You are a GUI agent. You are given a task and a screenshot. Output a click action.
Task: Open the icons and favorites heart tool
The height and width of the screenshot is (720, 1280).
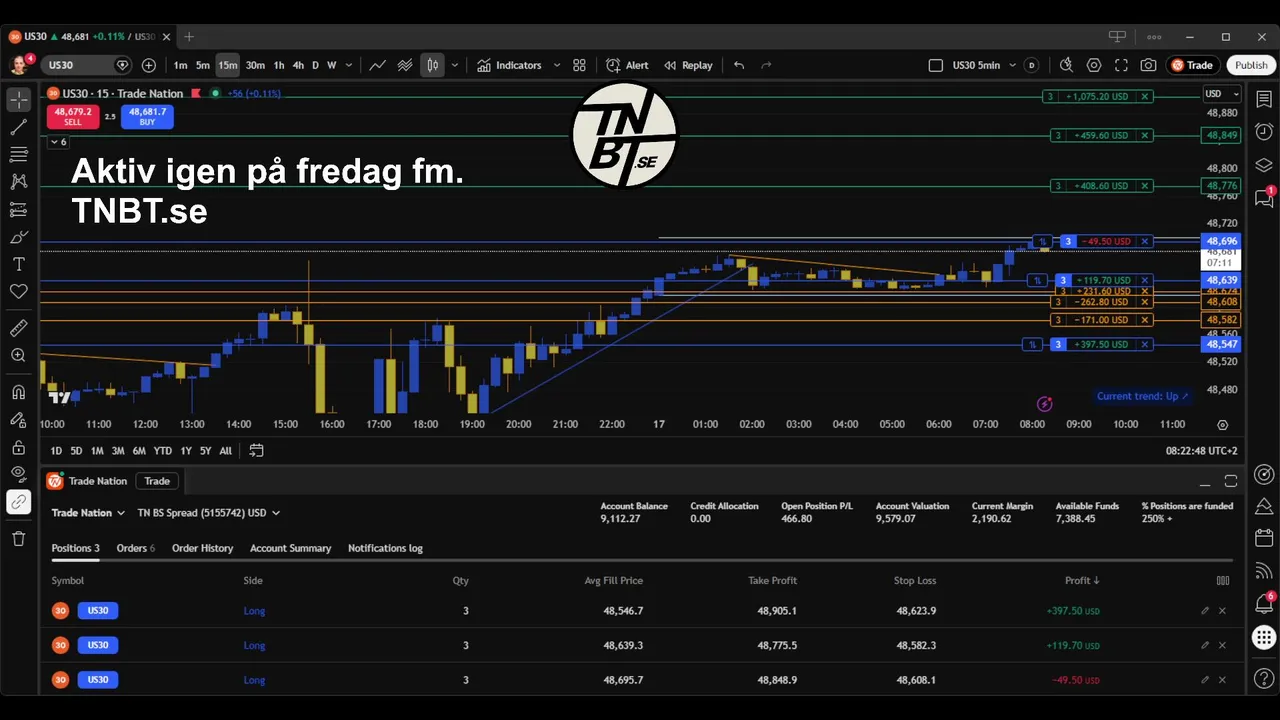pos(18,291)
